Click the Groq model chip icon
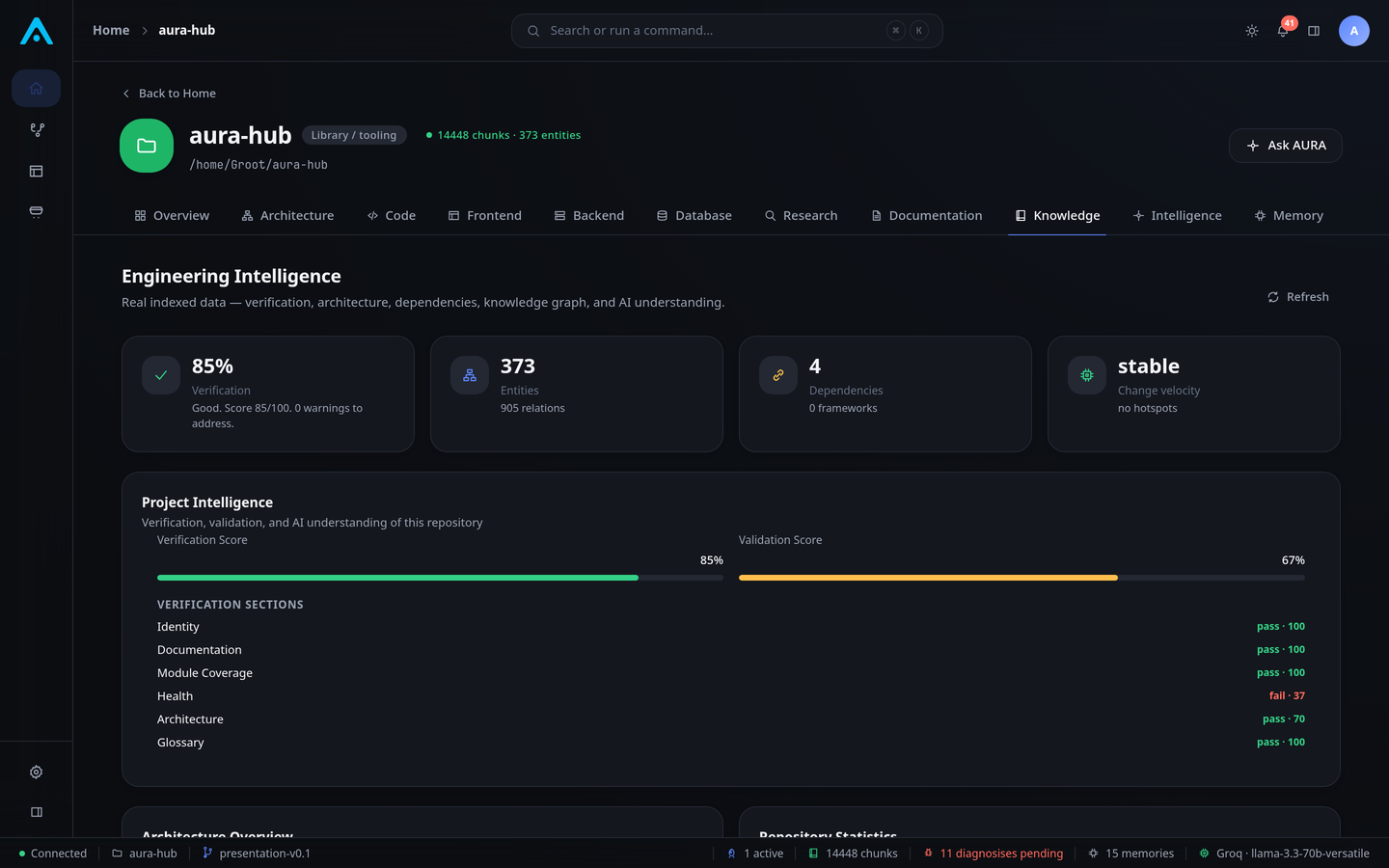The width and height of the screenshot is (1389, 868). click(x=1204, y=854)
